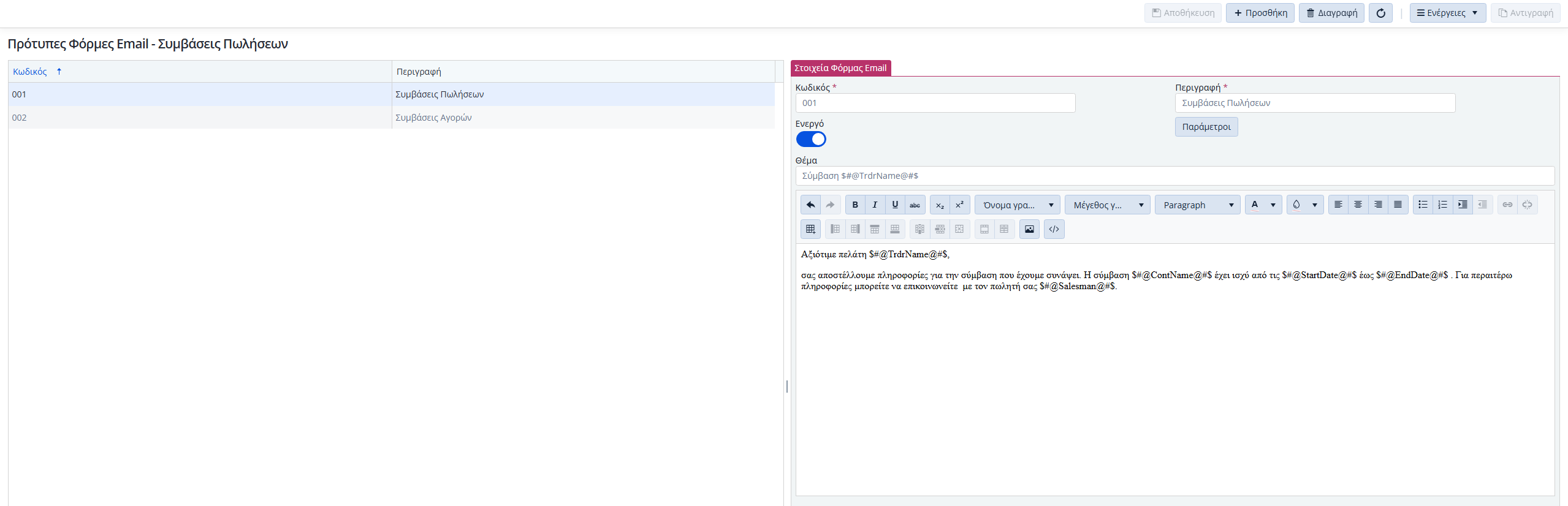Click the Προσθήκη button
The height and width of the screenshot is (506, 1568).
click(x=1260, y=13)
